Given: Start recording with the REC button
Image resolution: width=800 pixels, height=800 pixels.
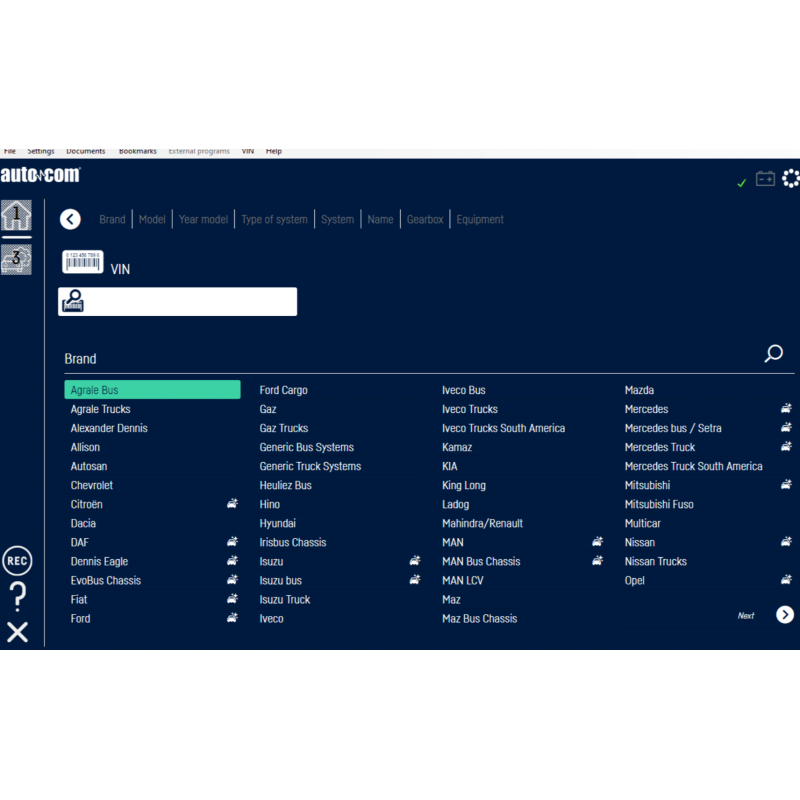Looking at the screenshot, I should [17, 561].
